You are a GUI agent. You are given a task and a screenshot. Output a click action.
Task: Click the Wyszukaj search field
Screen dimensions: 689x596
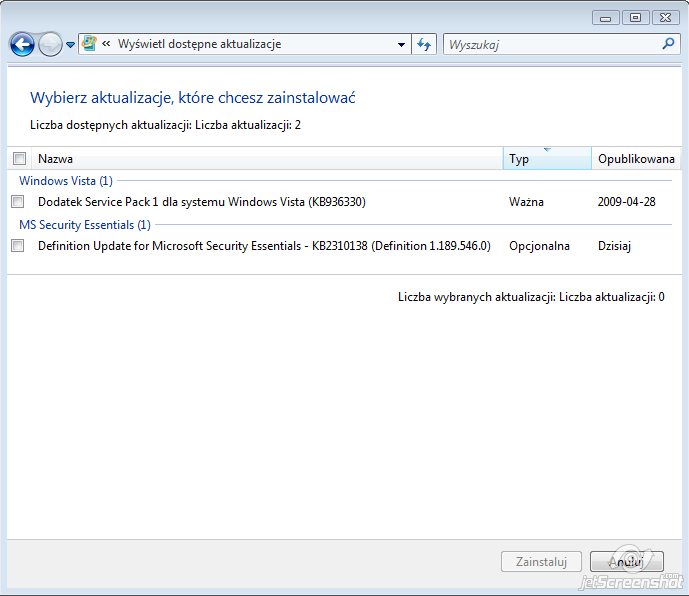point(553,44)
